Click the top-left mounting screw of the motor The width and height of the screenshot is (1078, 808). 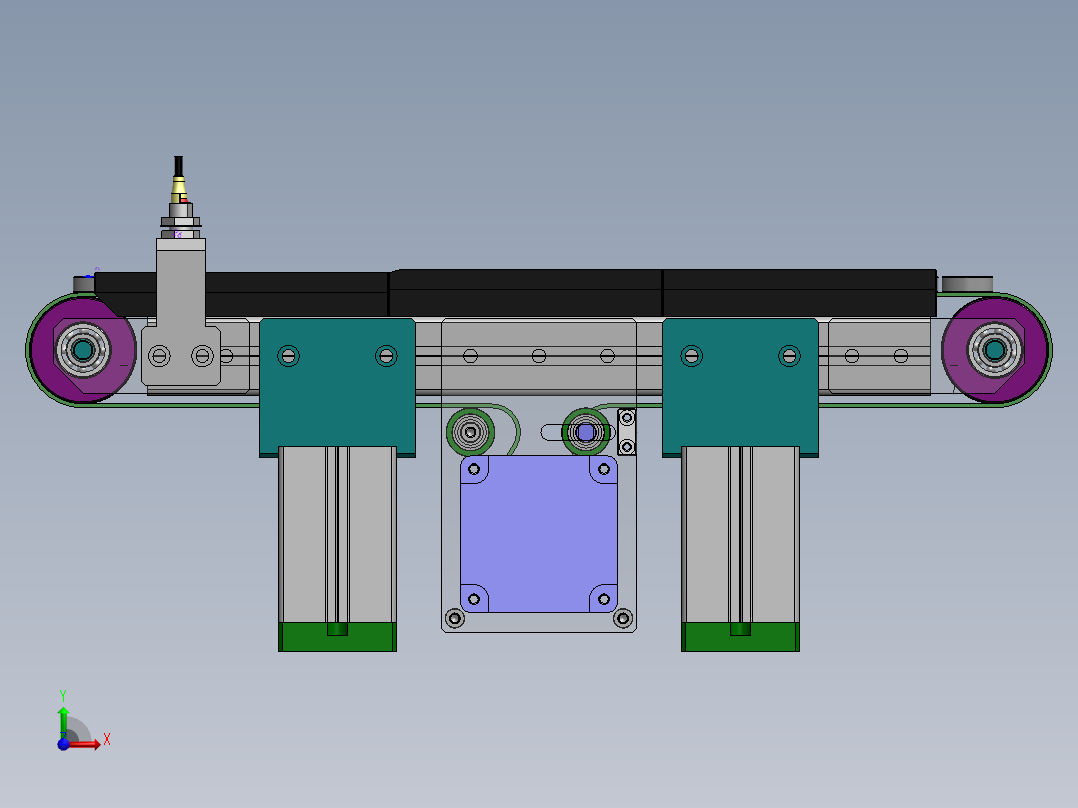[x=474, y=469]
